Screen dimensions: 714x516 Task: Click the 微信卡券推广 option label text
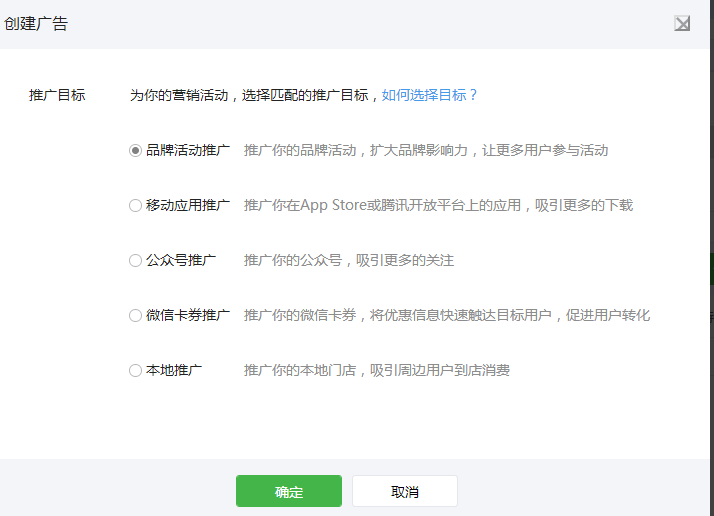click(188, 315)
